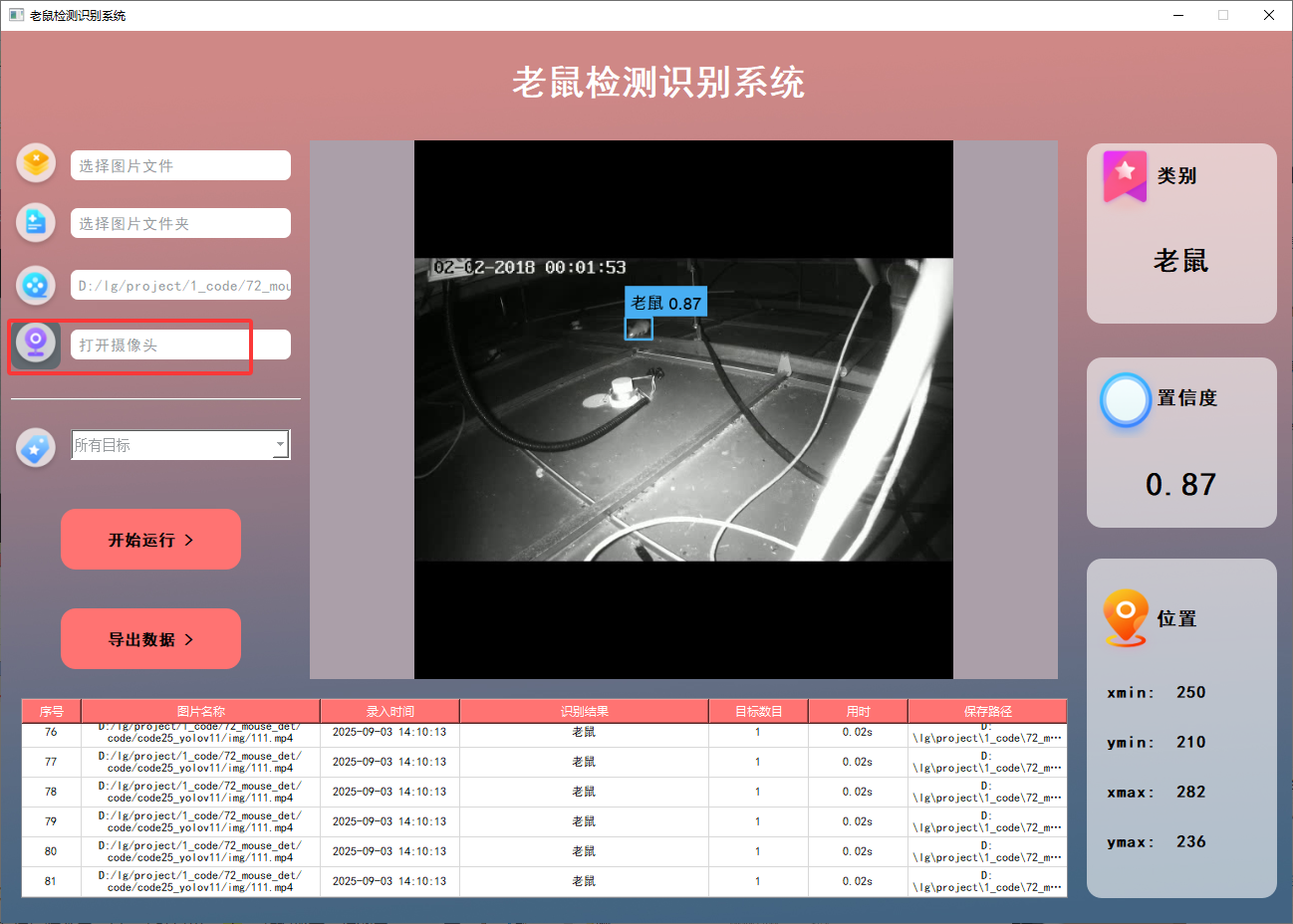Click the 选择图片文件 input field
The image size is (1293, 924).
coord(180,165)
